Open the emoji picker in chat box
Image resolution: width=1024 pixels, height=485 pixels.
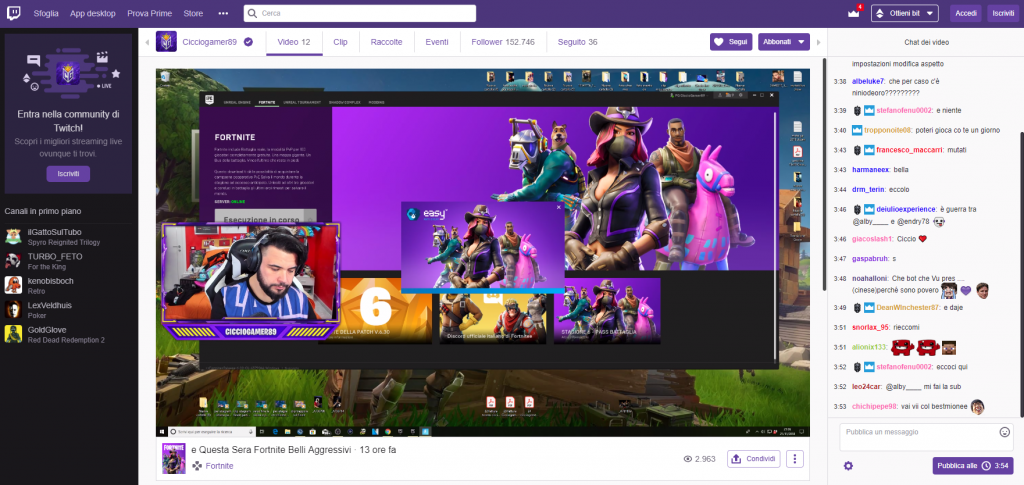click(x=1004, y=432)
